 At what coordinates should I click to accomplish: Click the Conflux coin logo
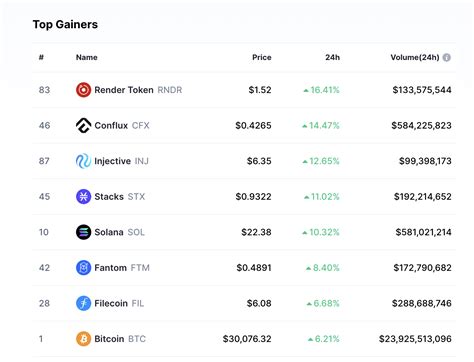(x=83, y=126)
